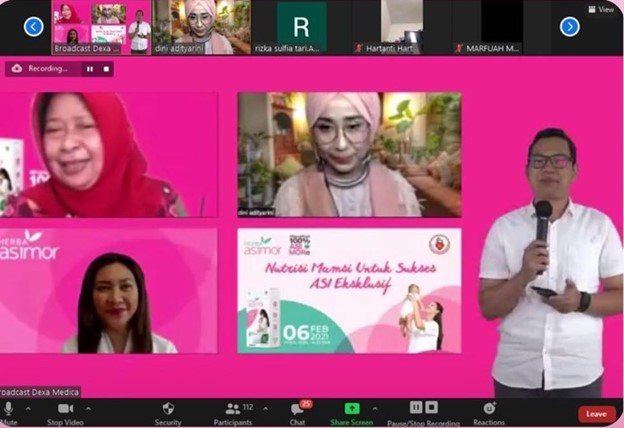Expand Participants options arrow
Image resolution: width=624 pixels, height=428 pixels.
coord(265,409)
